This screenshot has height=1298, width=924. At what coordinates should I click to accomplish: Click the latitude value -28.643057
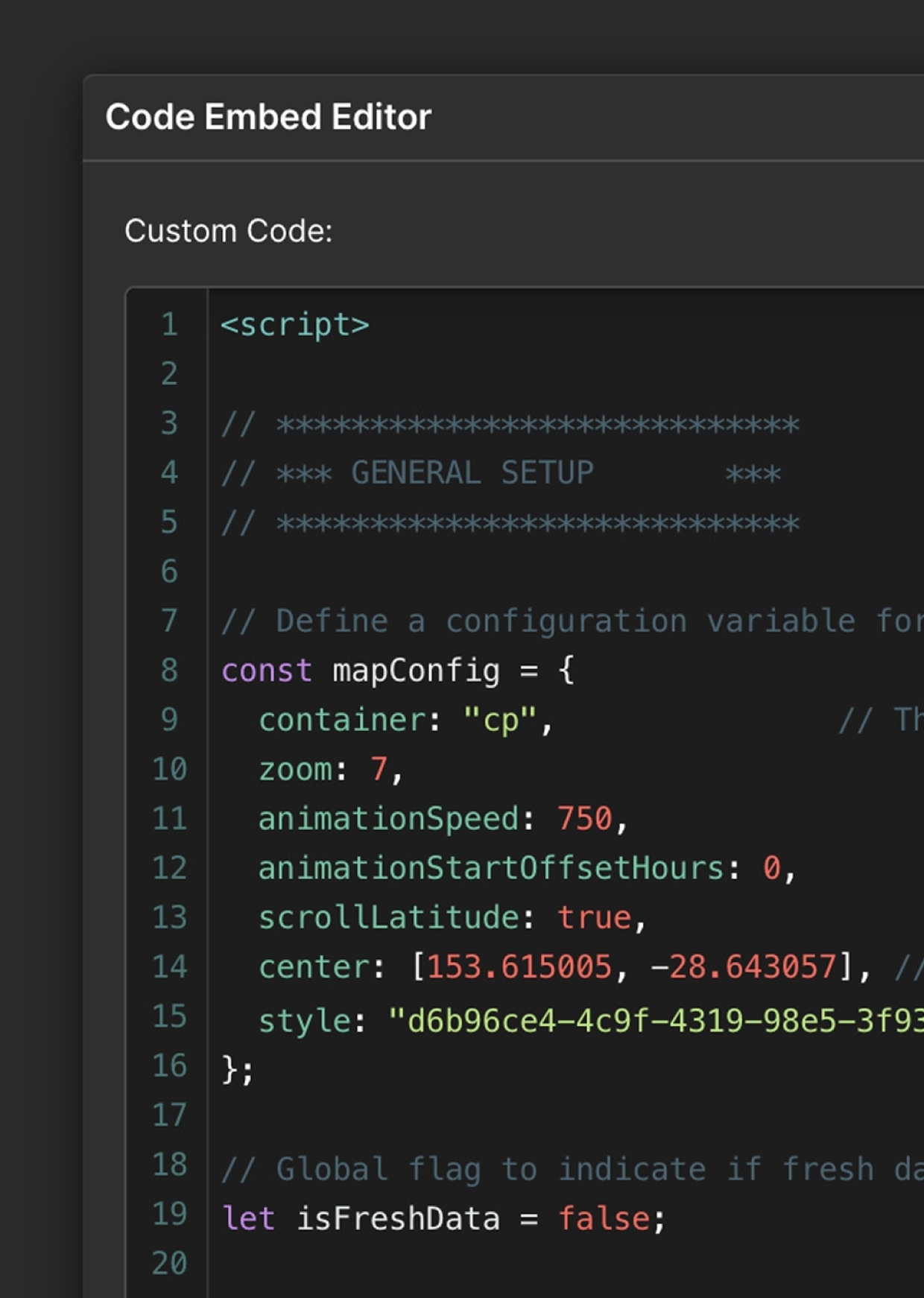click(x=744, y=966)
